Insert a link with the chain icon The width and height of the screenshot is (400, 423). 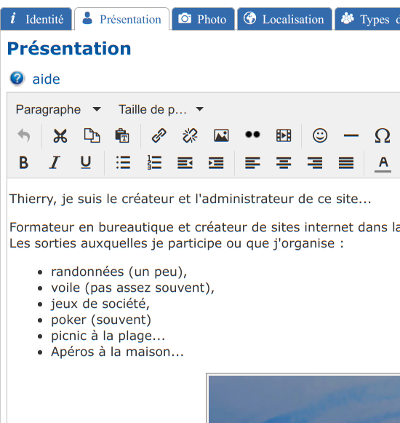[159, 136]
